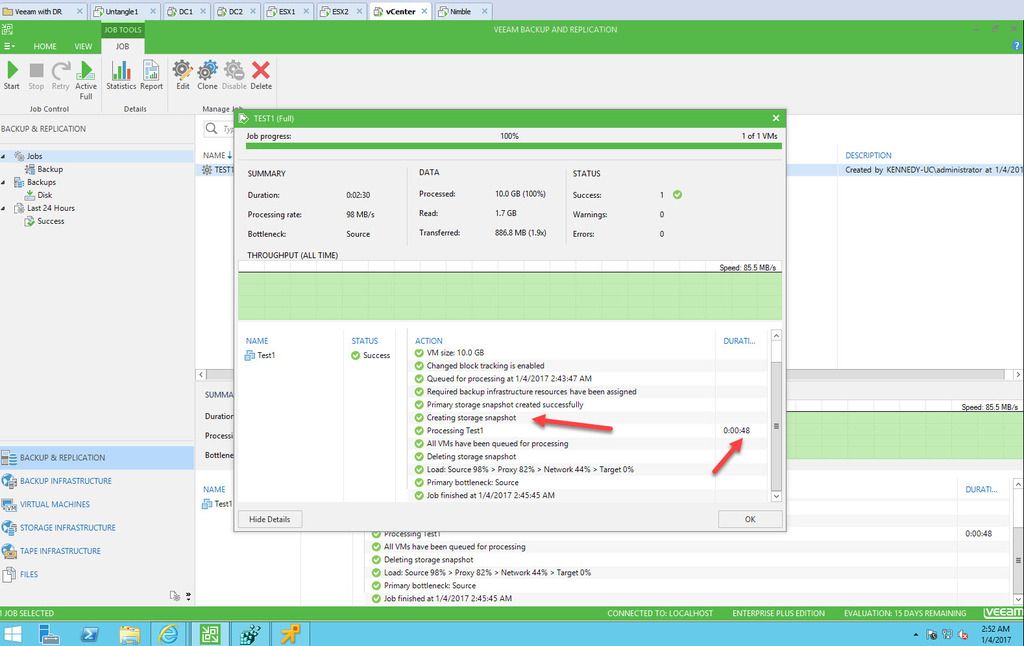The width and height of the screenshot is (1024, 646).
Task: Open Storage Infrastructure view
Action: [x=67, y=528]
